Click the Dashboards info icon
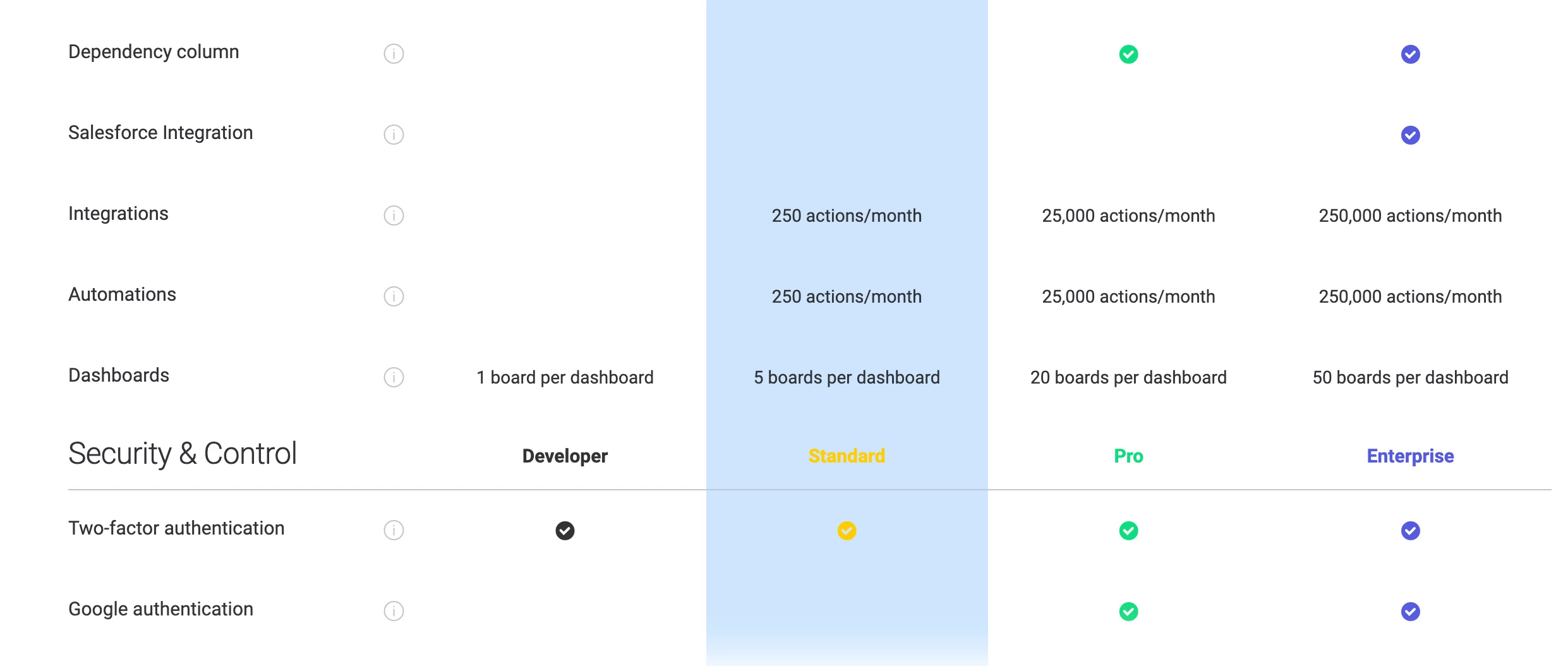Viewport: 1568px width, 666px height. point(394,377)
